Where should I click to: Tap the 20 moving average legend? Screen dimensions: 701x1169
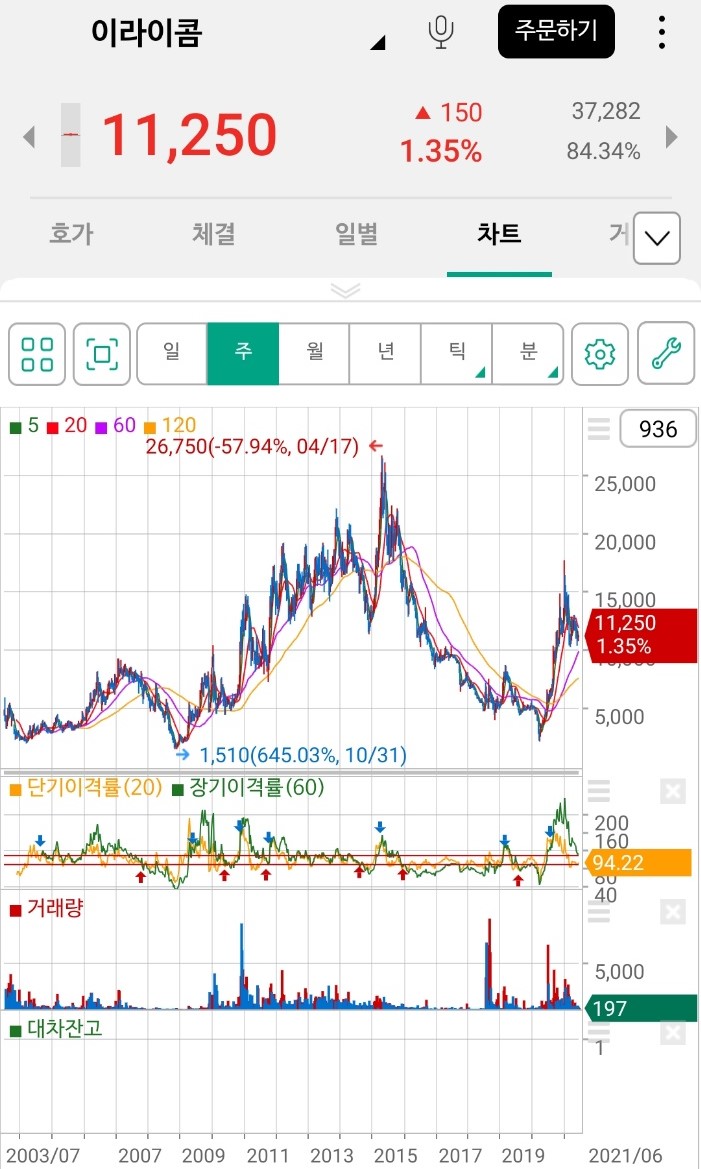67,426
